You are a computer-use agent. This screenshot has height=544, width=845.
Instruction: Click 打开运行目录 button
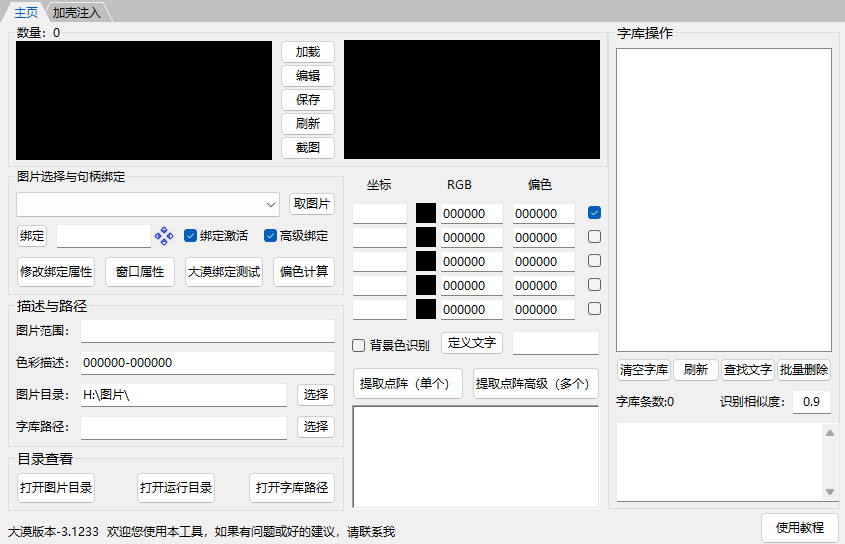176,488
